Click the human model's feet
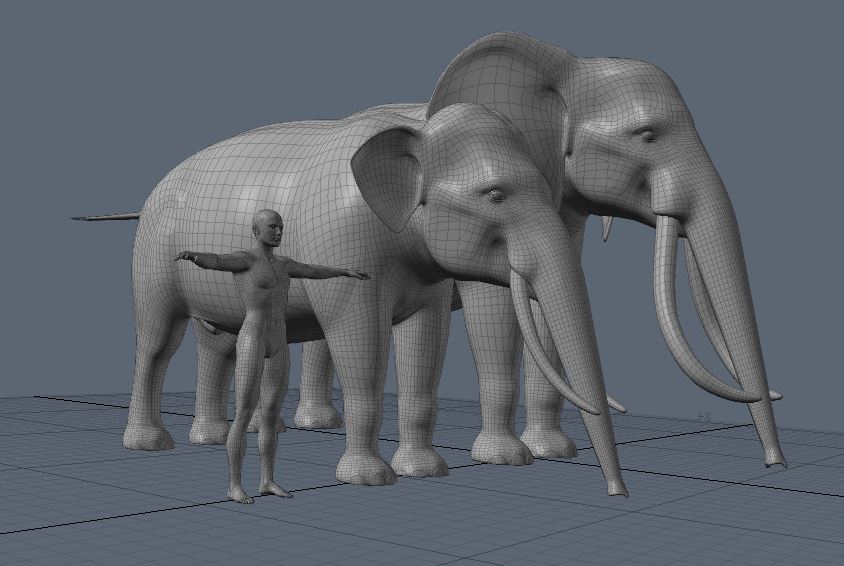Screen dimensions: 844x566 [x=255, y=492]
